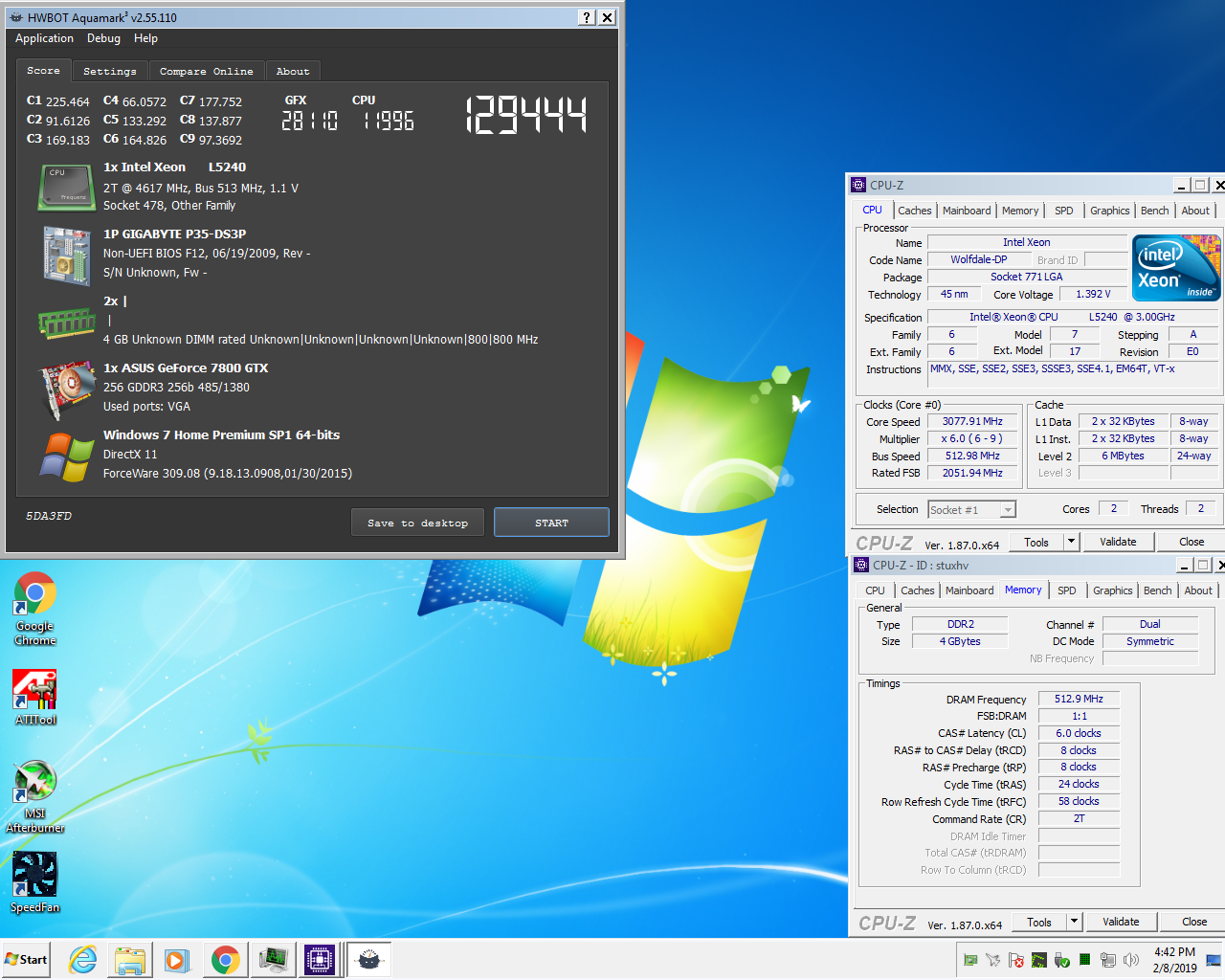Launch Internet Explorer from the taskbar
The height and width of the screenshot is (980, 1225).
click(x=83, y=960)
